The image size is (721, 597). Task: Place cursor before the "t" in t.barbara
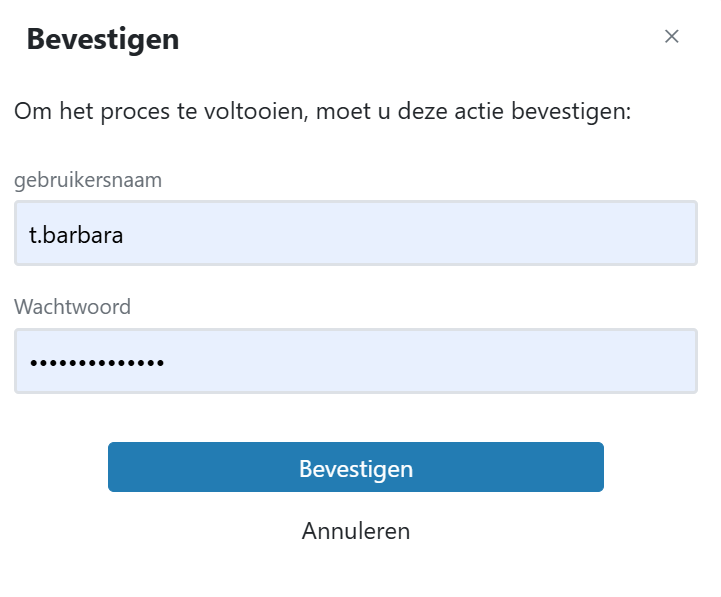pyautogui.click(x=28, y=234)
